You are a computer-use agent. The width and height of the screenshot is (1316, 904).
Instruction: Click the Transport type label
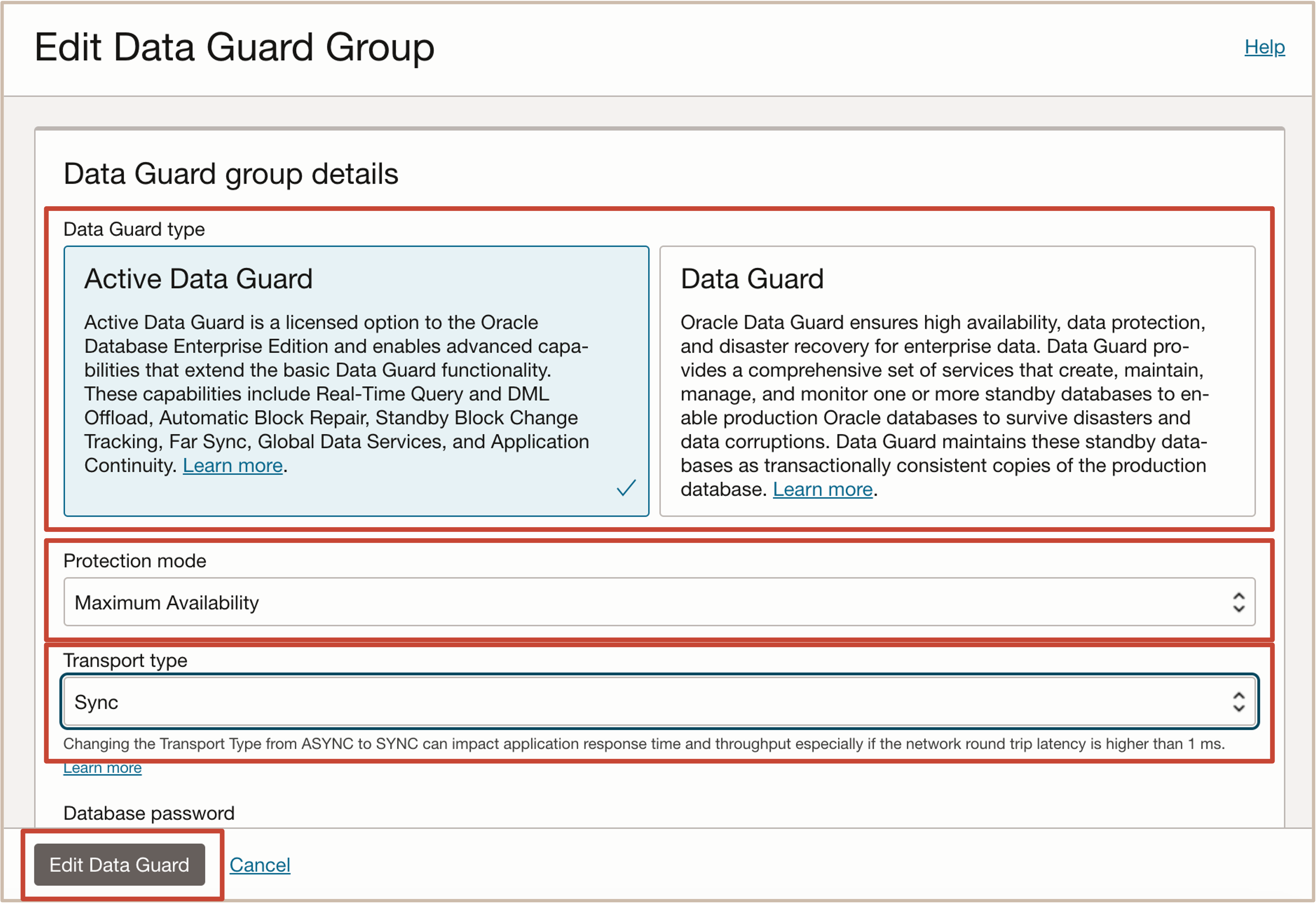(x=125, y=660)
